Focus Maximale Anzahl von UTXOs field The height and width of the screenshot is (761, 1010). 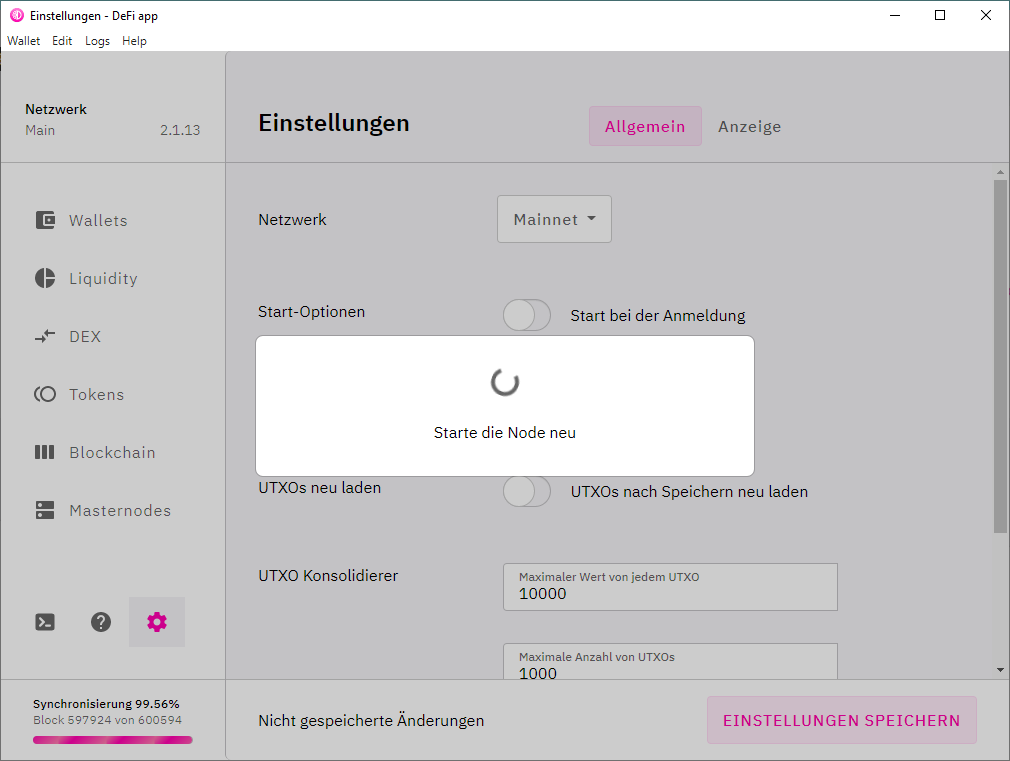(671, 661)
